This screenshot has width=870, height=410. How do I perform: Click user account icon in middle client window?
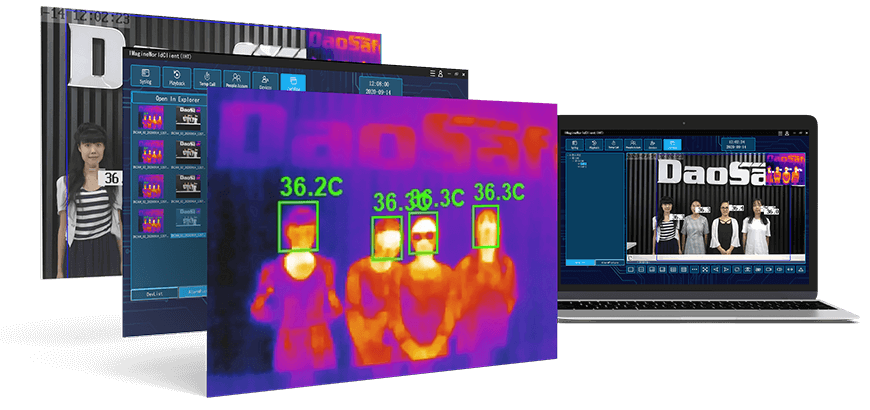pyautogui.click(x=441, y=73)
